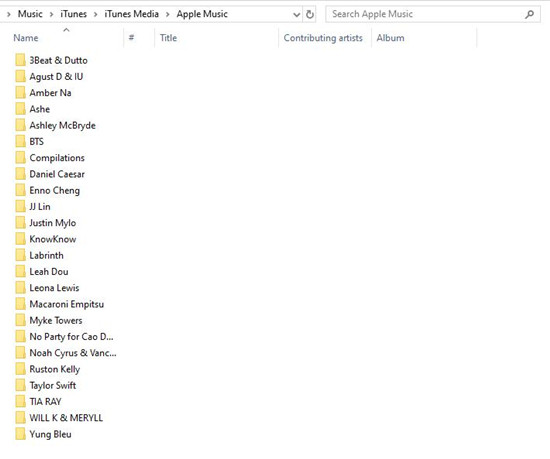
Task: Click the search magnifier icon
Action: (x=529, y=14)
